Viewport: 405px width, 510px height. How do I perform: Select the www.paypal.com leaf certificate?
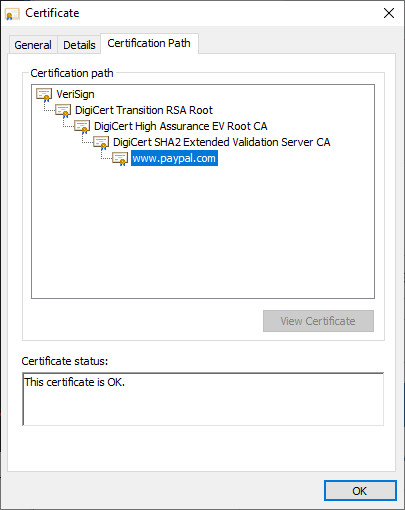174,158
